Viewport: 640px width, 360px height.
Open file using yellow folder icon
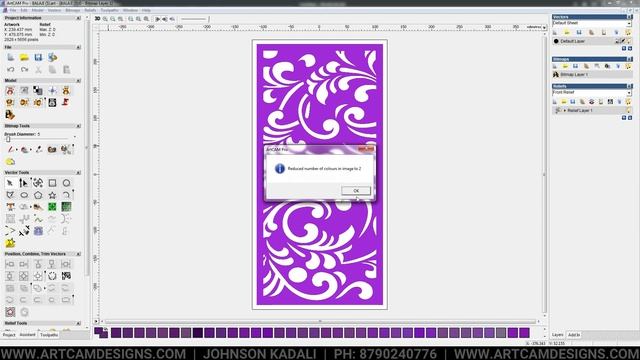24,58
